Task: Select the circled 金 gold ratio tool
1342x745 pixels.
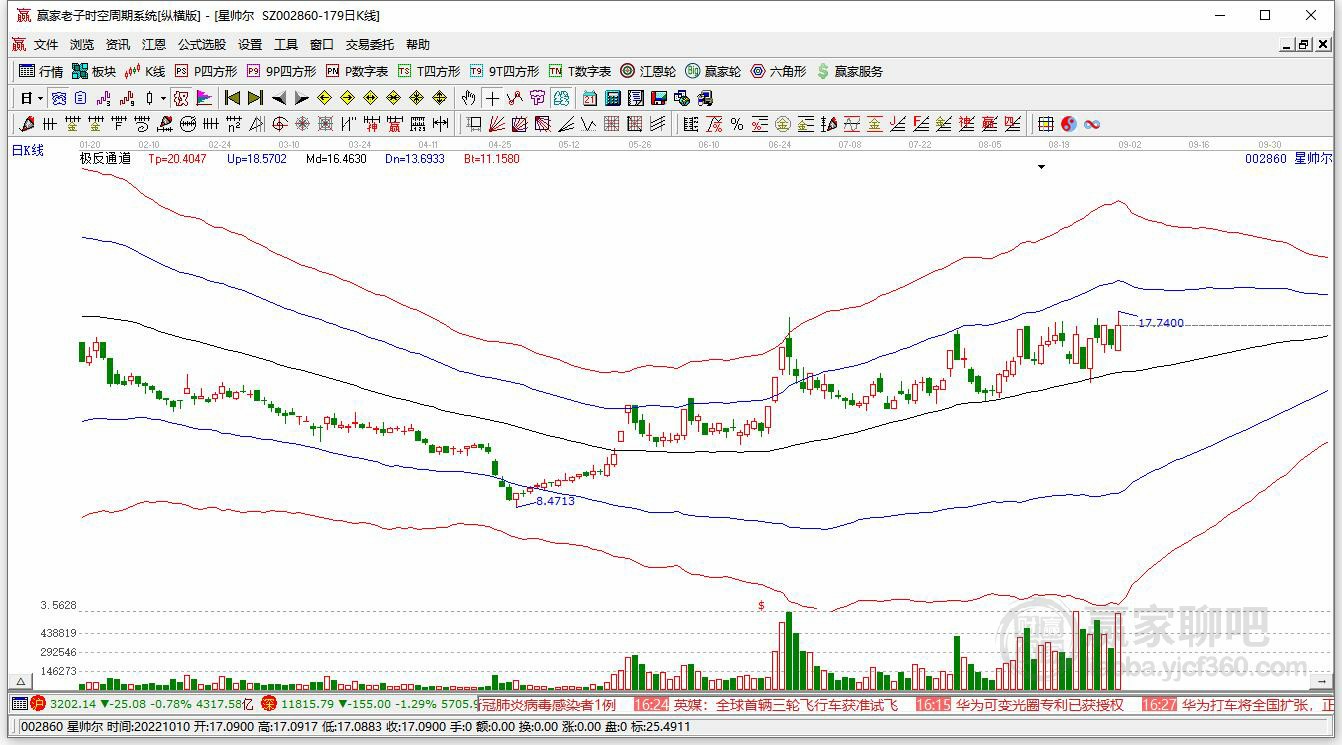Action: (783, 124)
